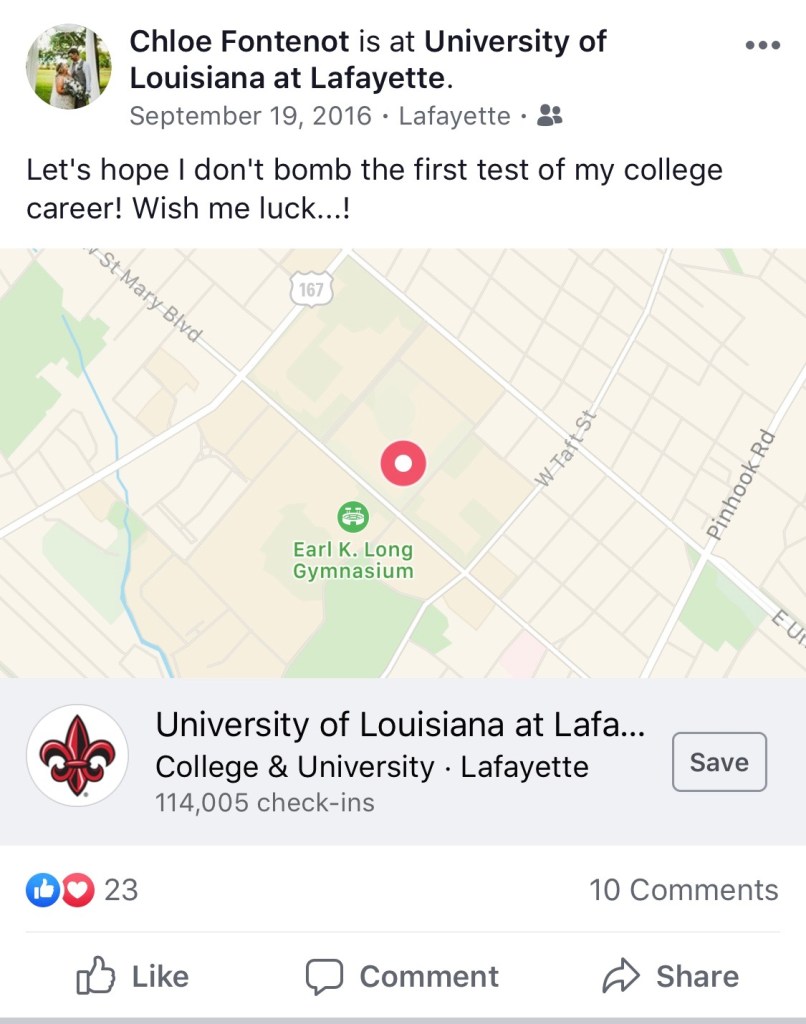Save the University of Louisiana place

(719, 762)
